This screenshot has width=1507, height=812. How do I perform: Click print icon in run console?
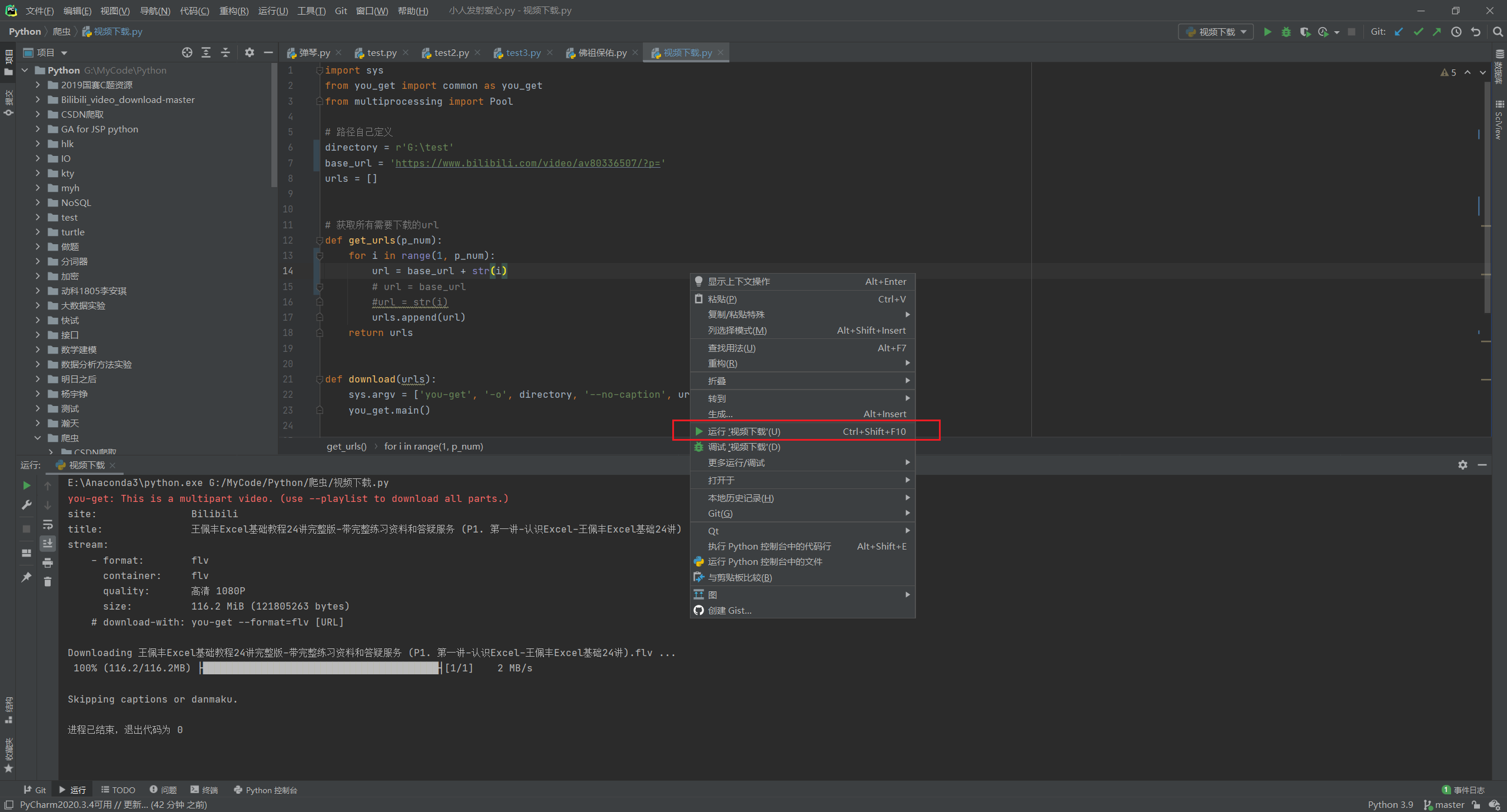(x=48, y=563)
